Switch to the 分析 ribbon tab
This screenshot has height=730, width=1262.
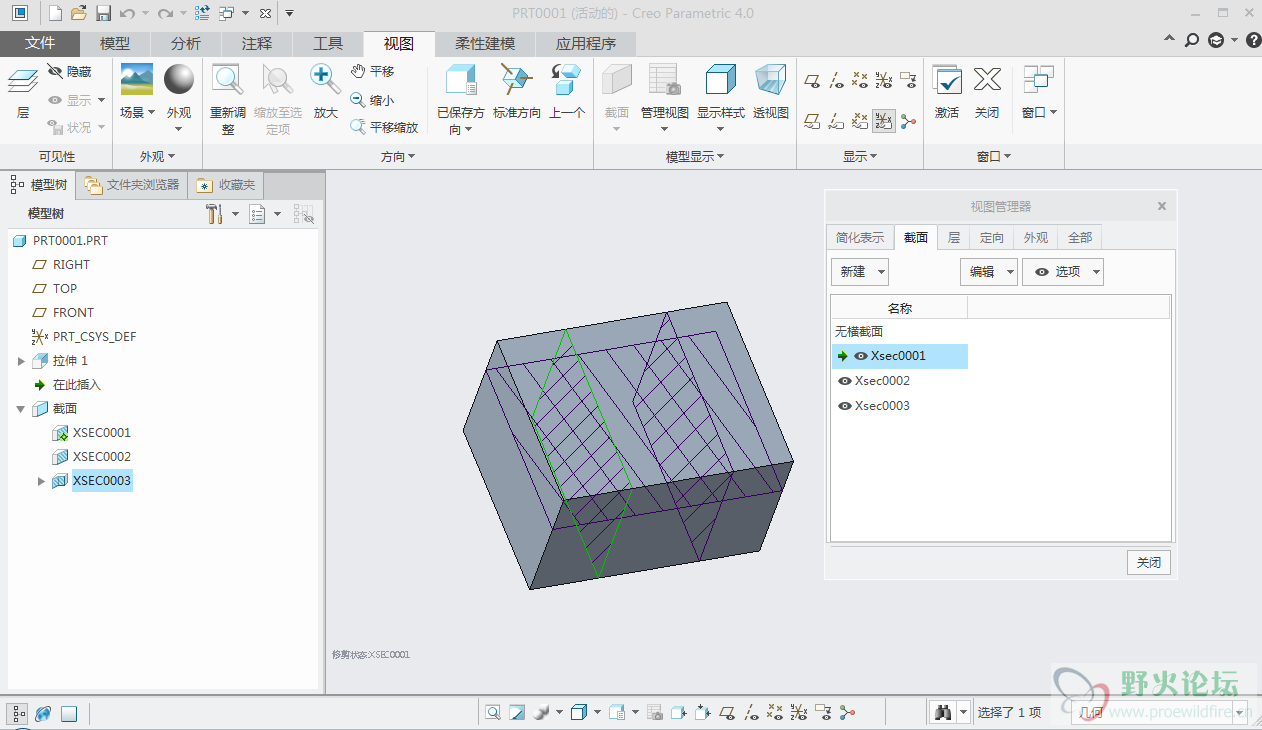click(186, 44)
